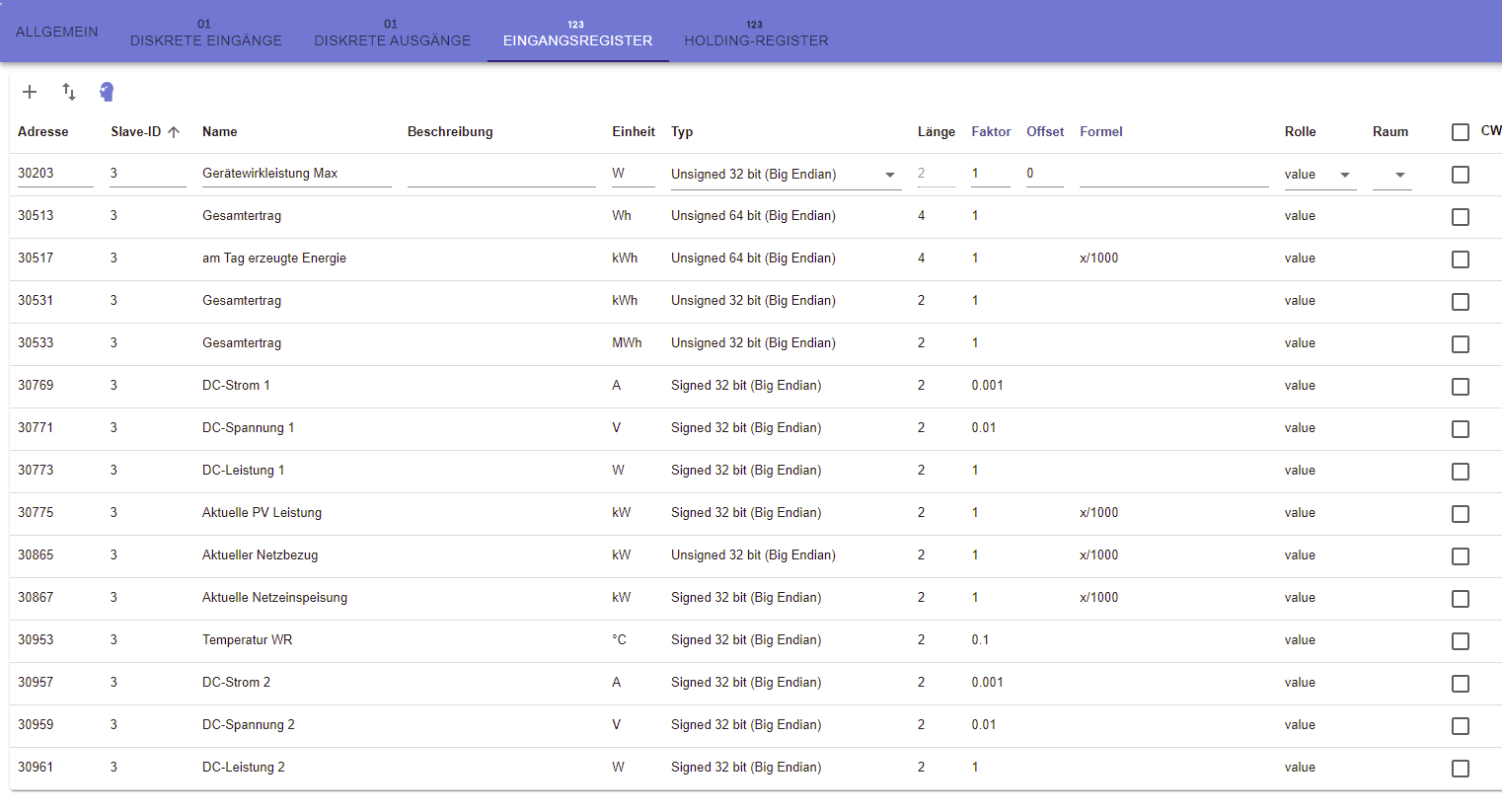The image size is (1502, 812).
Task: Select the address 30961 cell
Action: [x=36, y=768]
